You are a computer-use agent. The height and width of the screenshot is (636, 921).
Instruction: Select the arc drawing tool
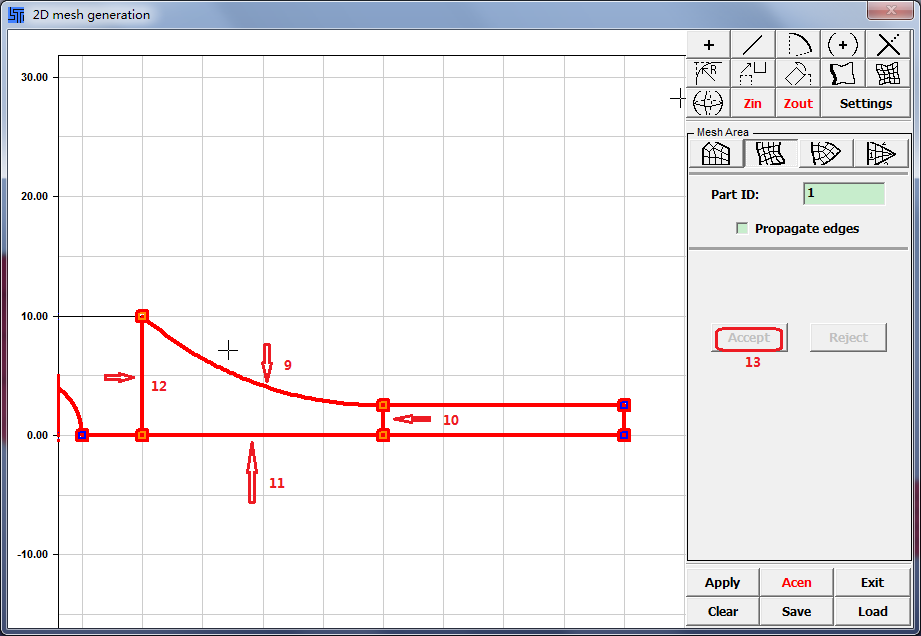click(798, 45)
